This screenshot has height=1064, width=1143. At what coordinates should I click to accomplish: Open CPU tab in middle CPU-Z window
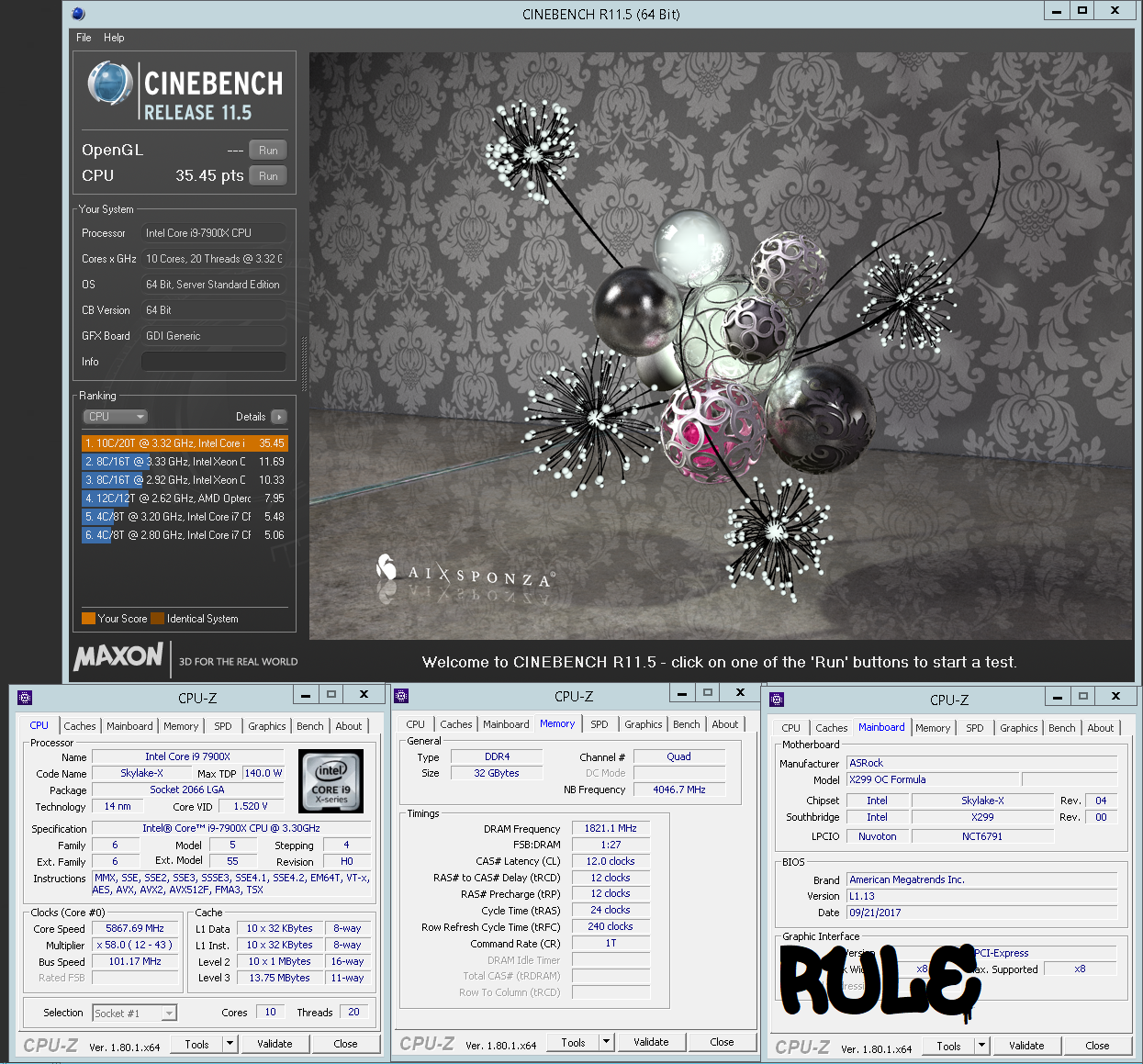point(416,724)
